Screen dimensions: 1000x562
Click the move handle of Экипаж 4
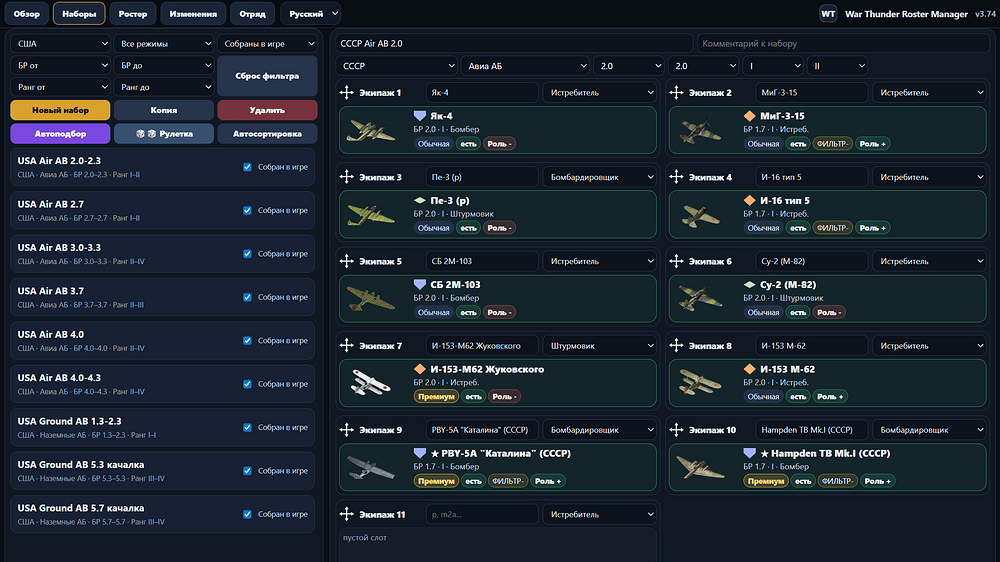[x=676, y=177]
